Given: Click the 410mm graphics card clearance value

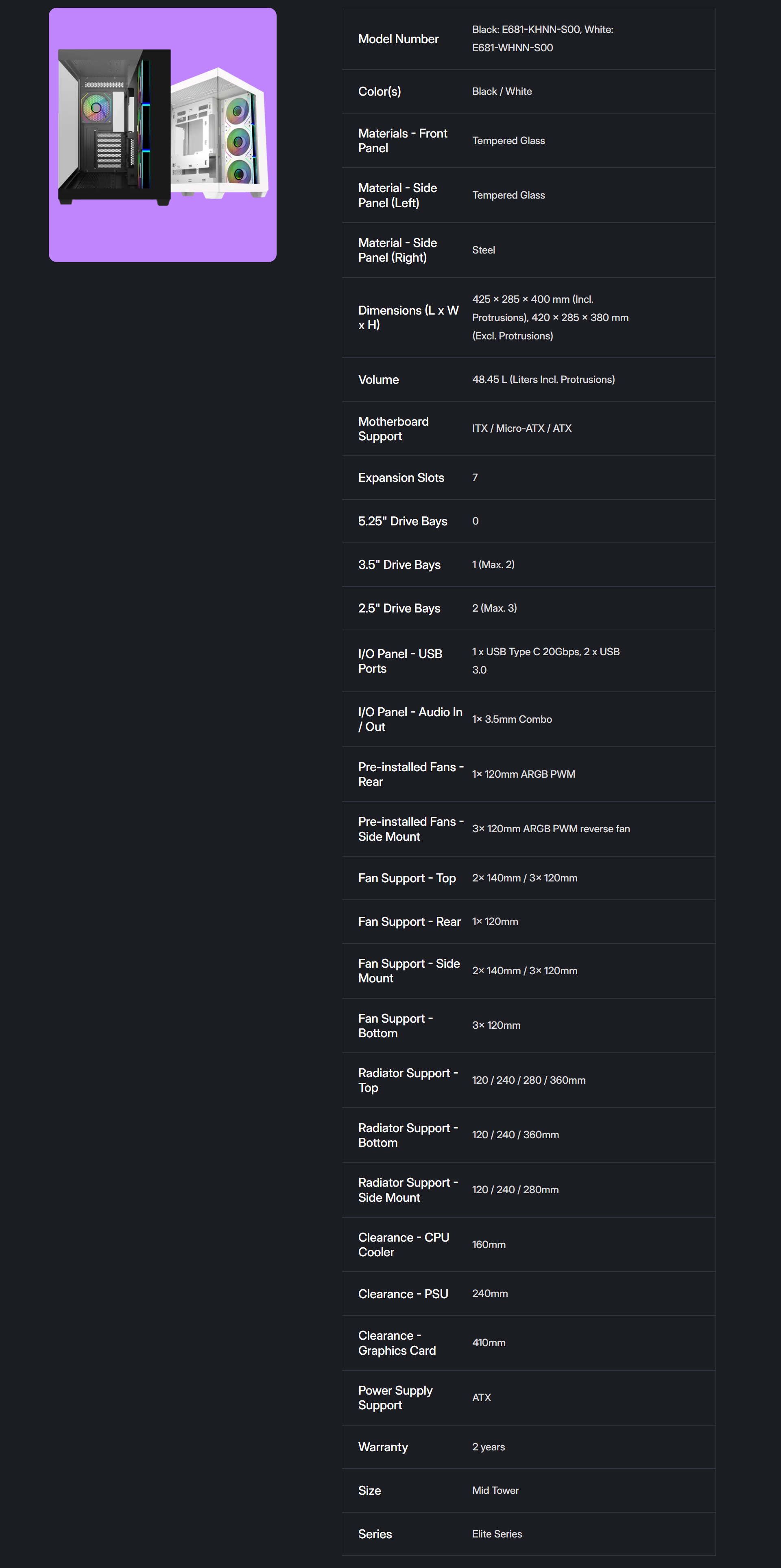Looking at the screenshot, I should 489,1342.
